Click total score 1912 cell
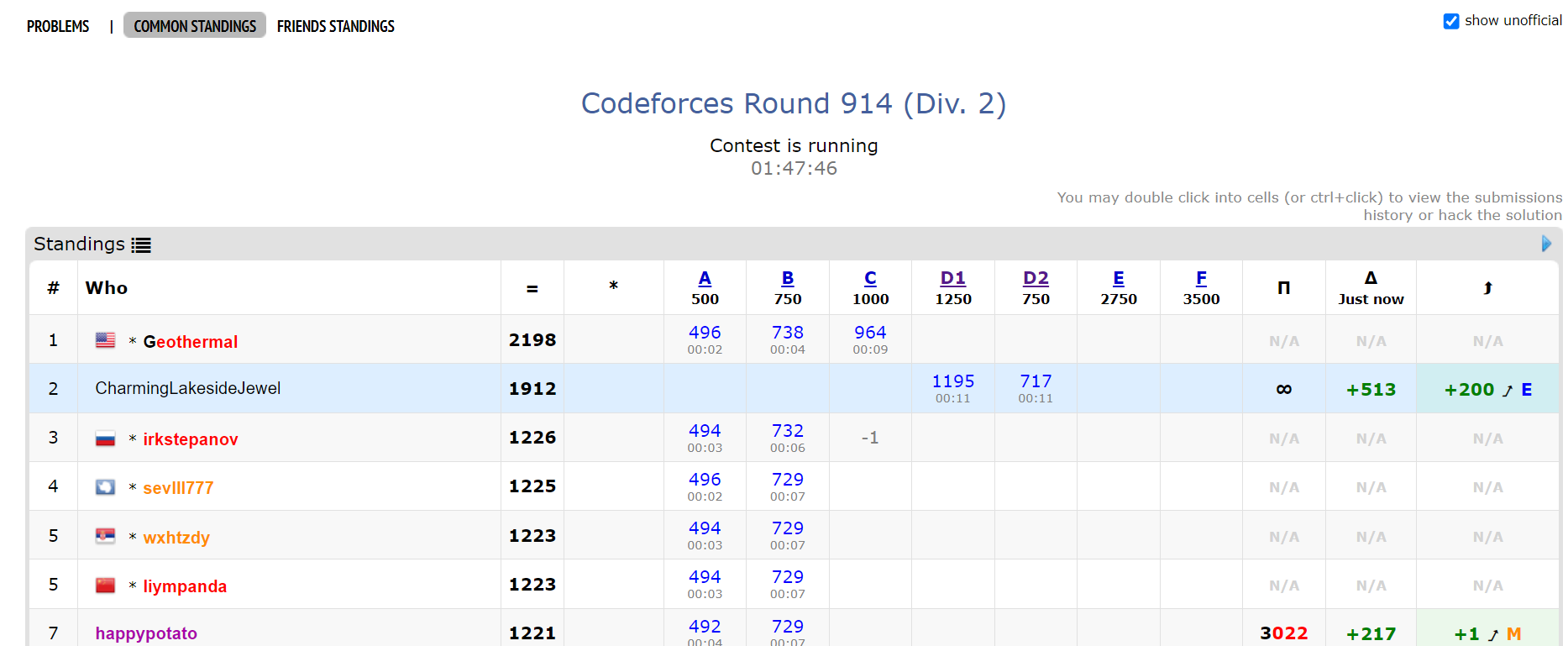Viewport: 1568px width, 646px height. (532, 389)
